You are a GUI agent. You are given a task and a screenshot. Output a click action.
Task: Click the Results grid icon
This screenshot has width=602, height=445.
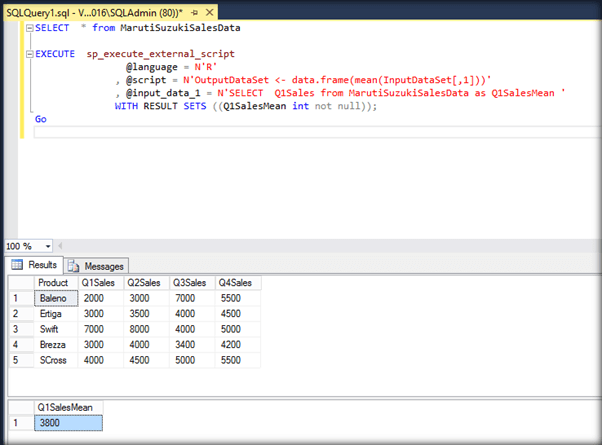[17, 265]
